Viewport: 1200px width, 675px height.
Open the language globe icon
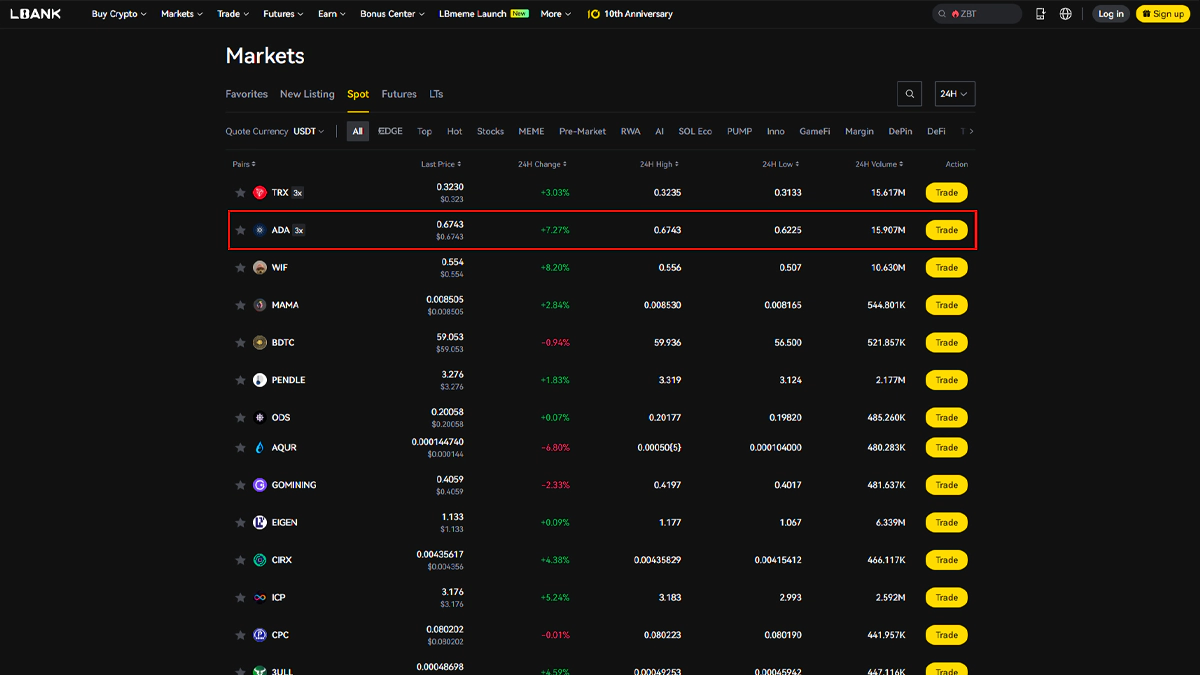coord(1066,14)
